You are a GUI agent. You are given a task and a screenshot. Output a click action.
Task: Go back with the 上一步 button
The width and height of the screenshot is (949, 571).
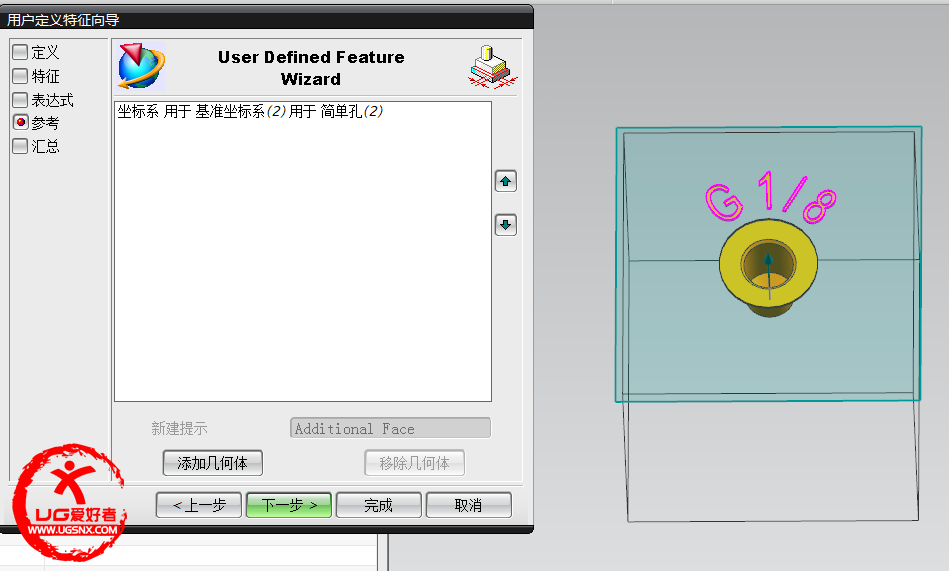(199, 505)
